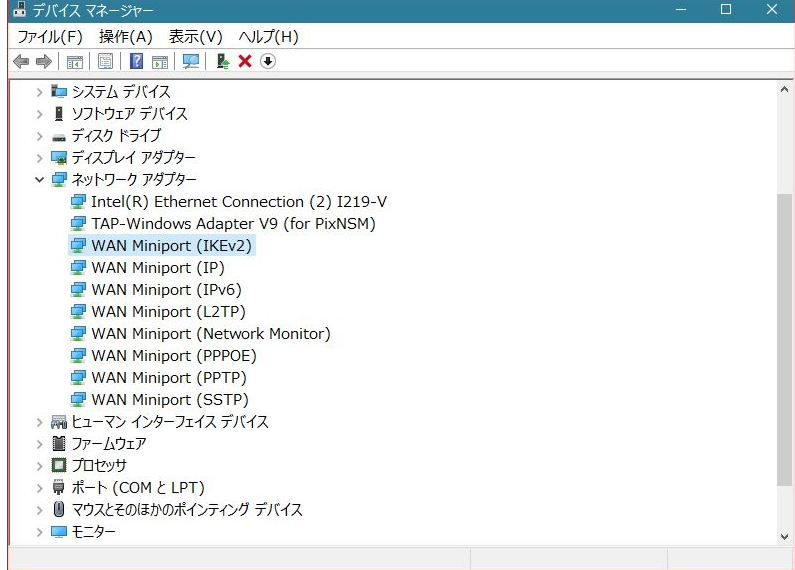This screenshot has height=570, width=795.
Task: Click the chip icon beside ファームウェア
Action: pos(59,444)
